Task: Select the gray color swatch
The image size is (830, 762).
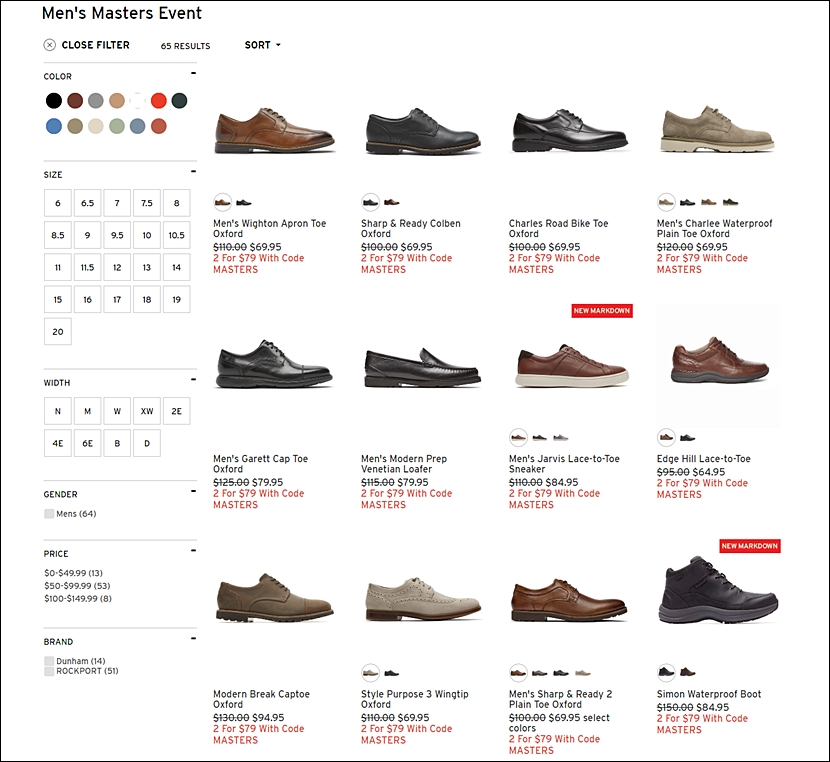Action: point(95,101)
